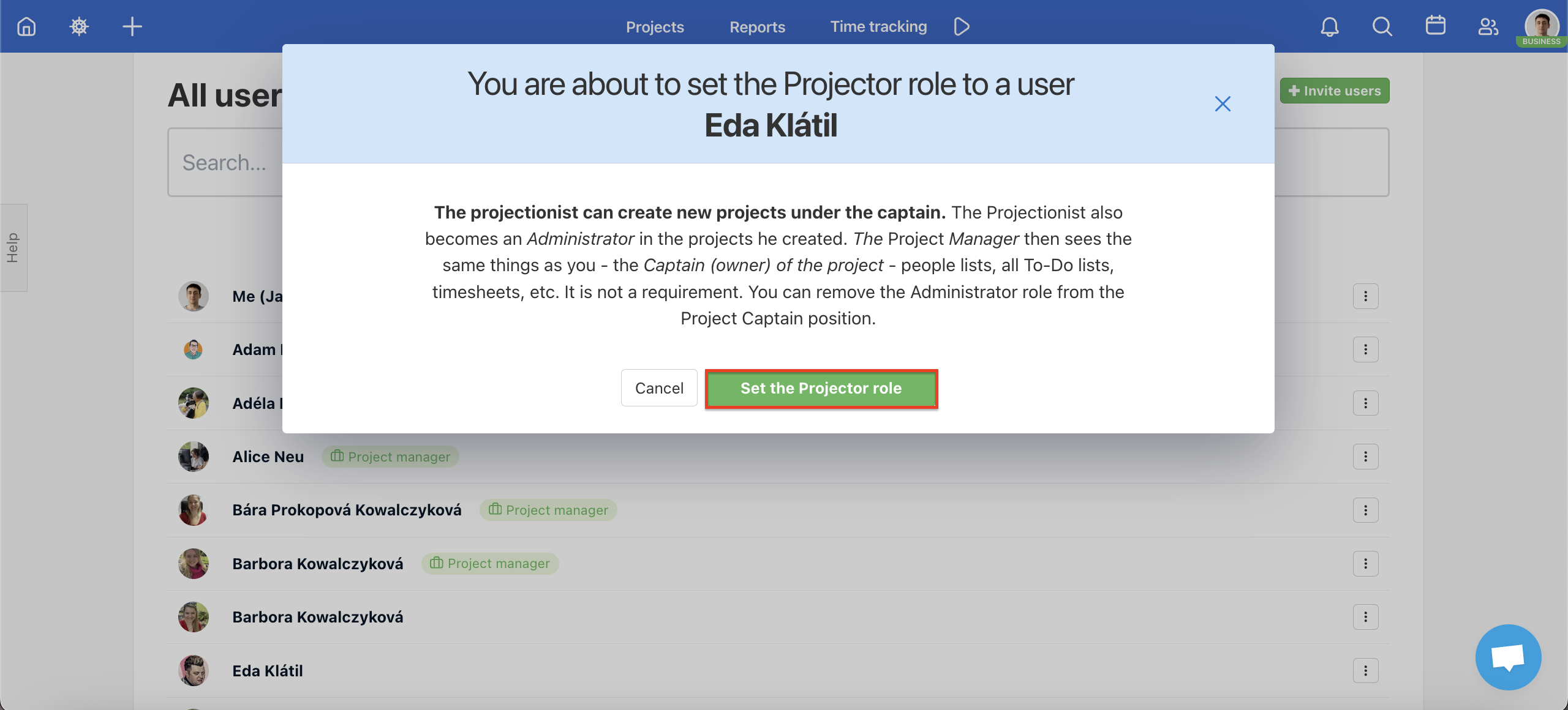Click the Search magnifier icon

1381,26
